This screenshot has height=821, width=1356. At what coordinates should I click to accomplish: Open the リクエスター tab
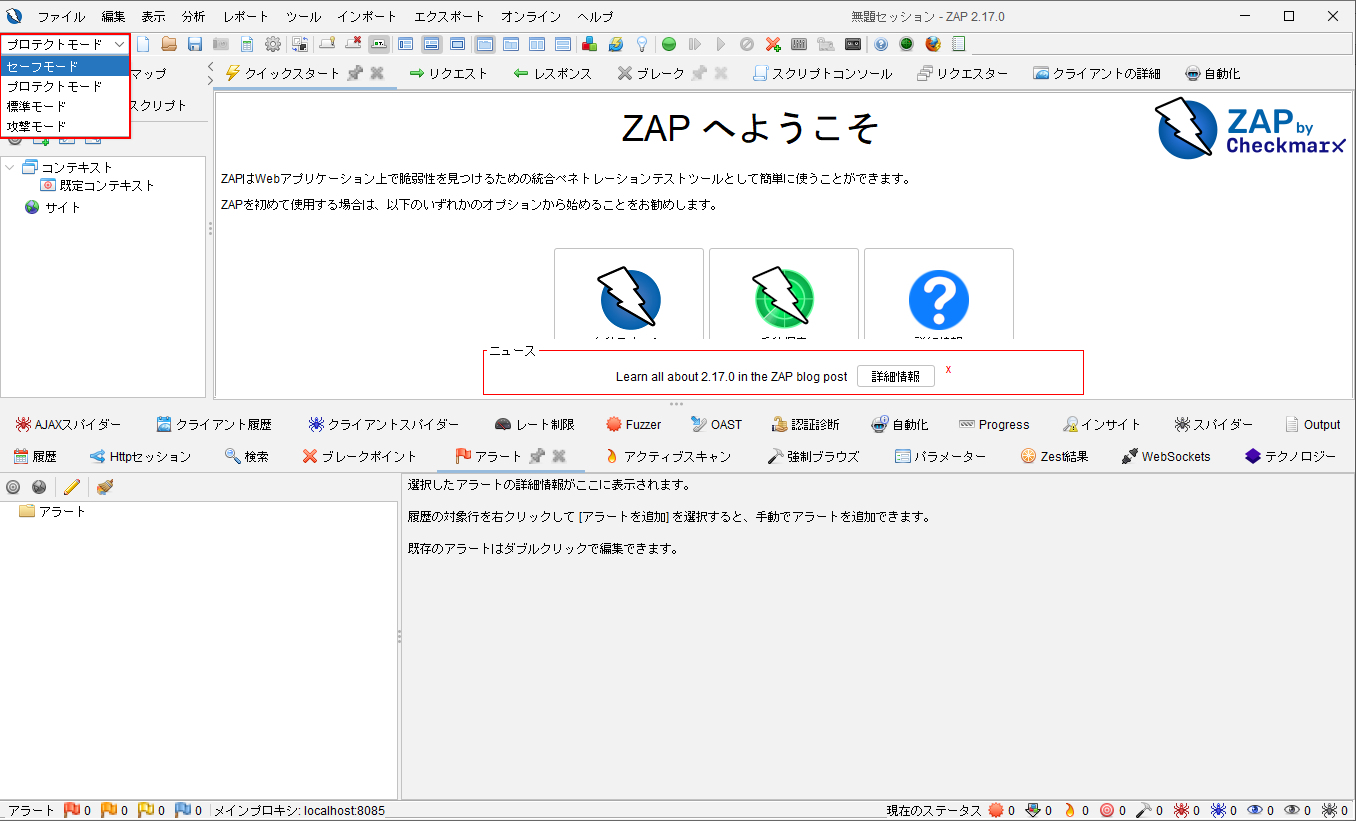tap(962, 73)
